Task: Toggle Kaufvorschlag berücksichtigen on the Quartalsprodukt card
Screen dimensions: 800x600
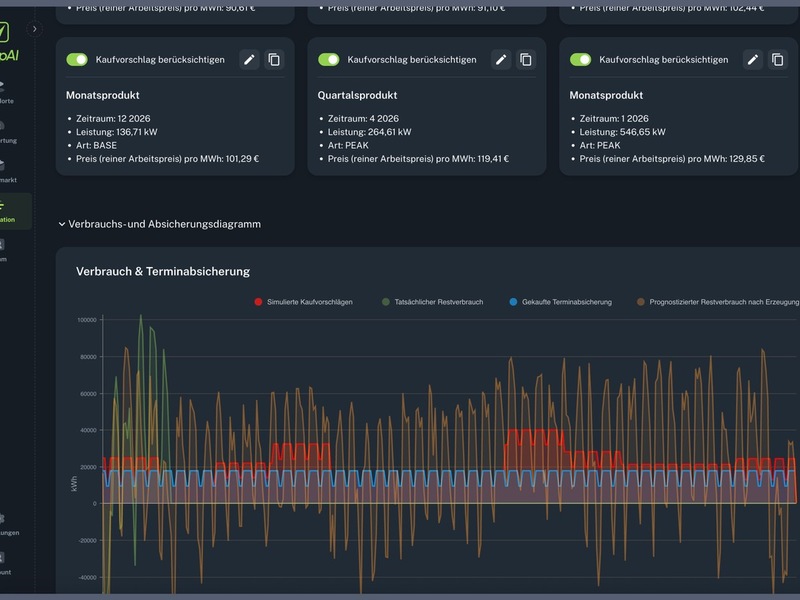Action: pyautogui.click(x=329, y=60)
